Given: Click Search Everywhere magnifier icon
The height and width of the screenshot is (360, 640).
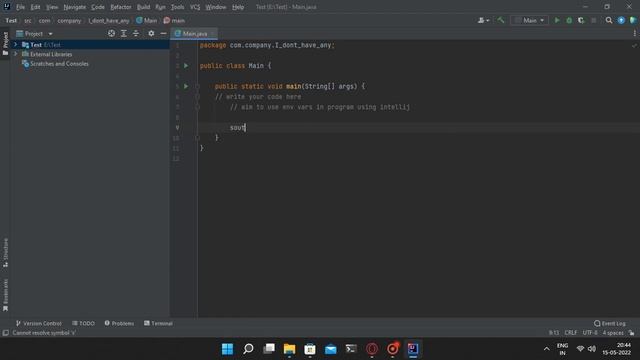Looking at the screenshot, I should (609, 20).
